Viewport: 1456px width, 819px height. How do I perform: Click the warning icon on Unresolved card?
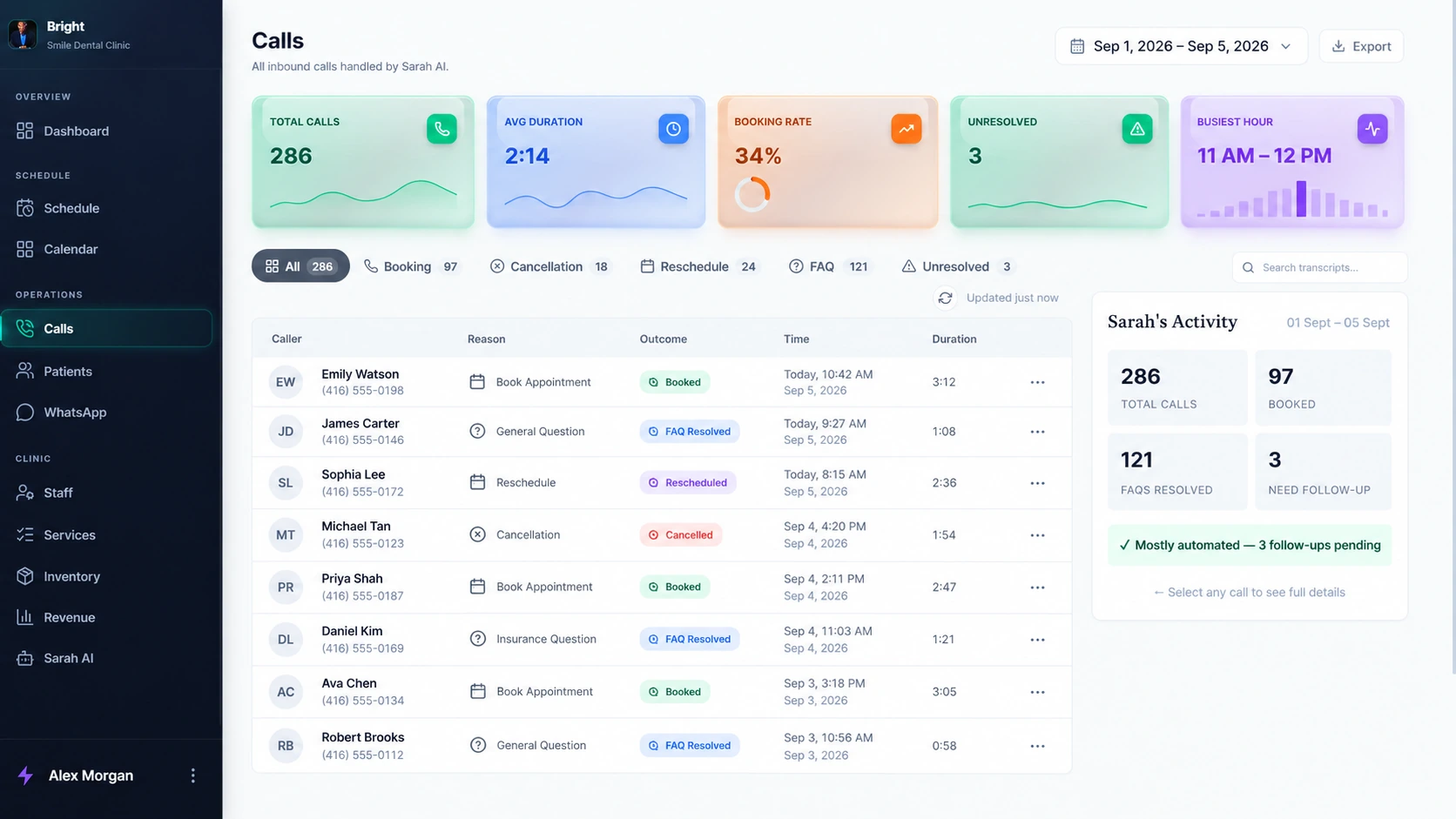(x=1137, y=129)
